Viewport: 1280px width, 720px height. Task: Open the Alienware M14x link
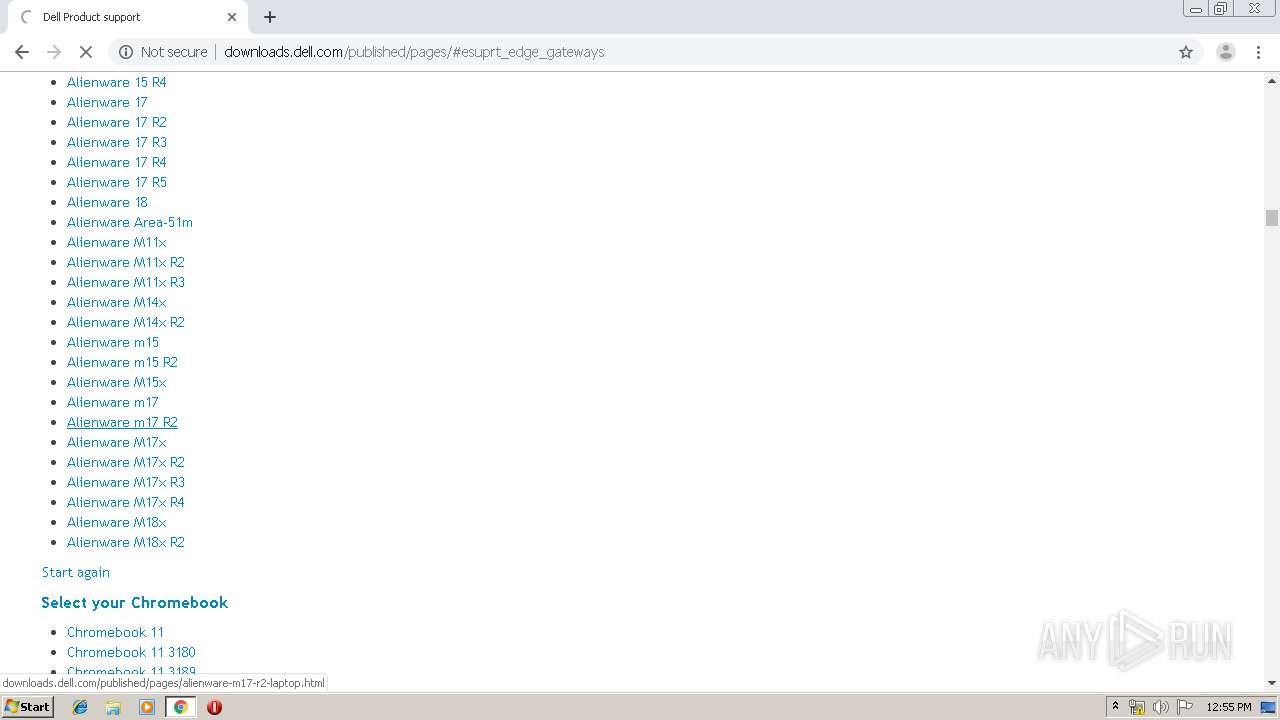point(117,302)
